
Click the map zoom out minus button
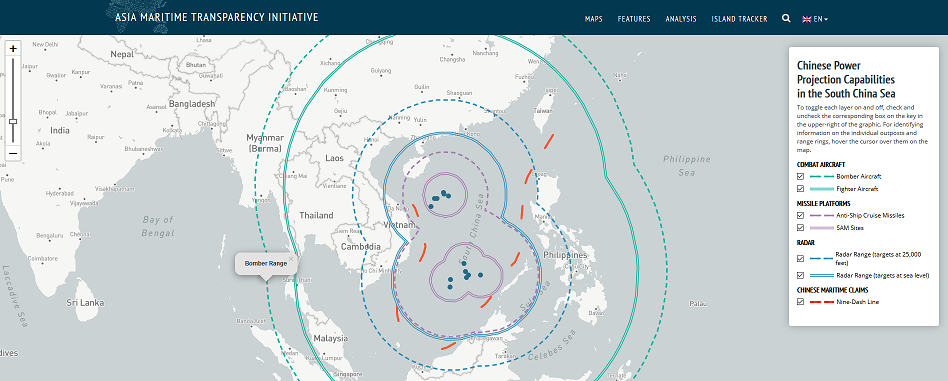13,154
